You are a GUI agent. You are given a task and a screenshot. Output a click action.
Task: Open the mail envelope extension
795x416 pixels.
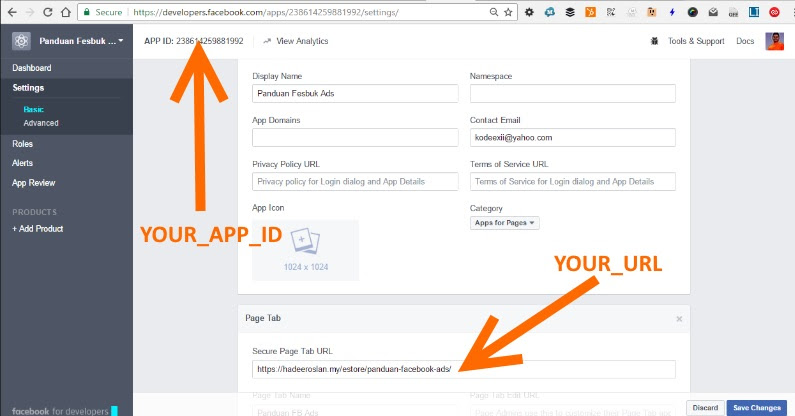tap(713, 12)
